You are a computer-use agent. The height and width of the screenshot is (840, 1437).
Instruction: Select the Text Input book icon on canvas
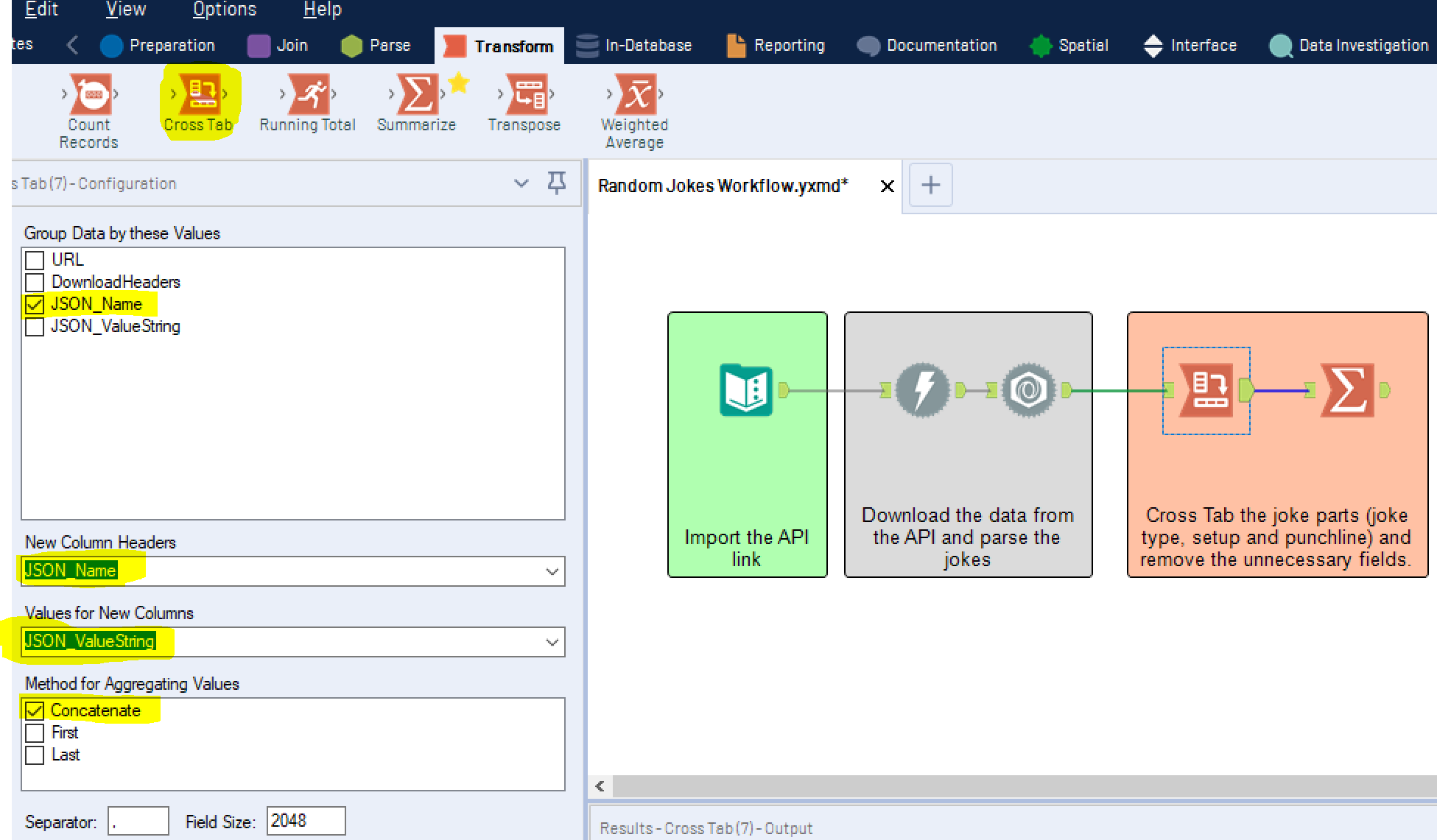click(x=746, y=389)
